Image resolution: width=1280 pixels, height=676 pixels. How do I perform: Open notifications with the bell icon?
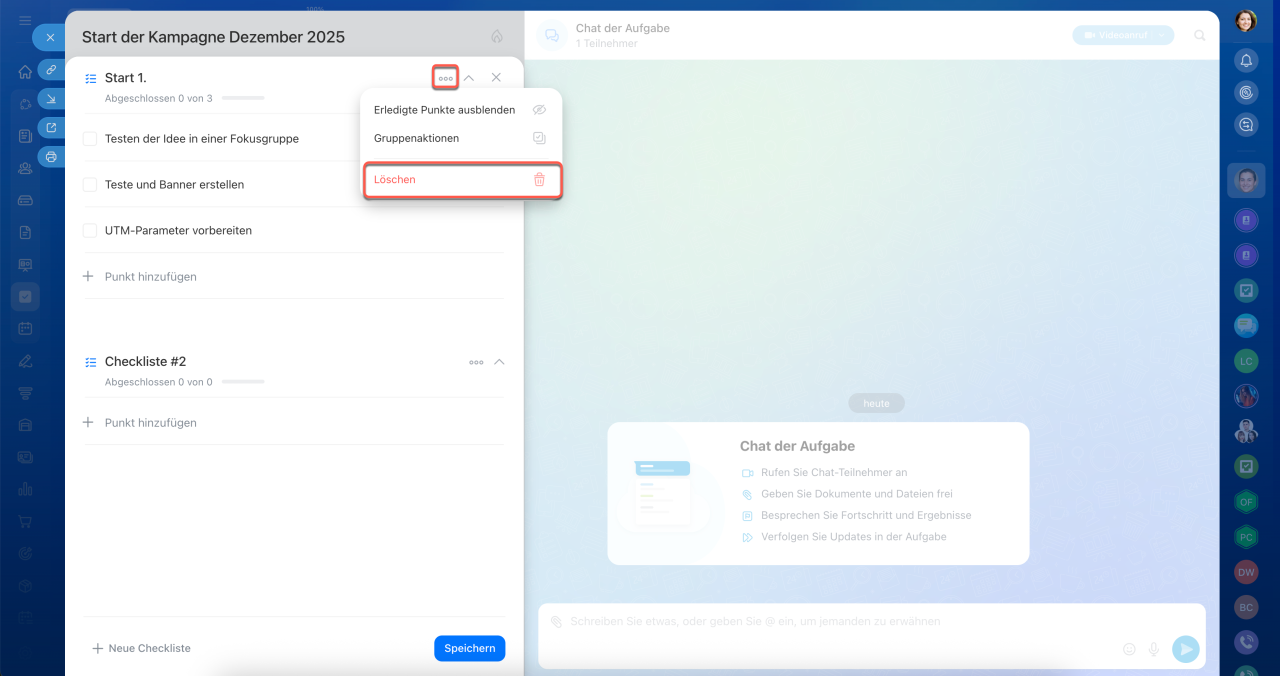1246,60
